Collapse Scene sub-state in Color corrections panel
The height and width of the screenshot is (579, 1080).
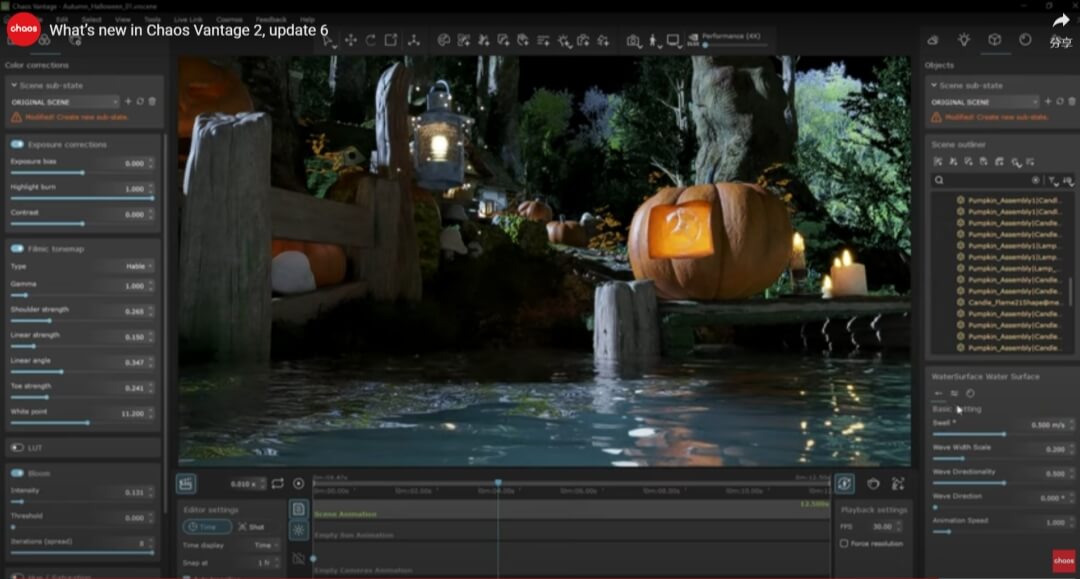pyautogui.click(x=14, y=85)
